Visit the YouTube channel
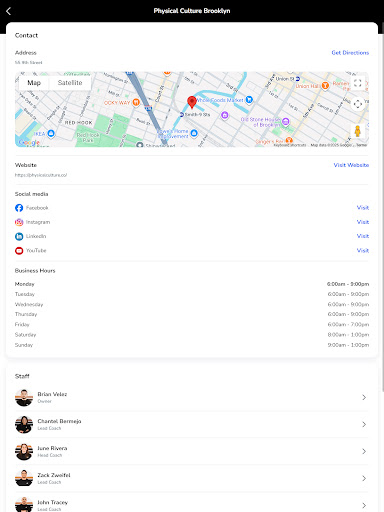 click(363, 250)
